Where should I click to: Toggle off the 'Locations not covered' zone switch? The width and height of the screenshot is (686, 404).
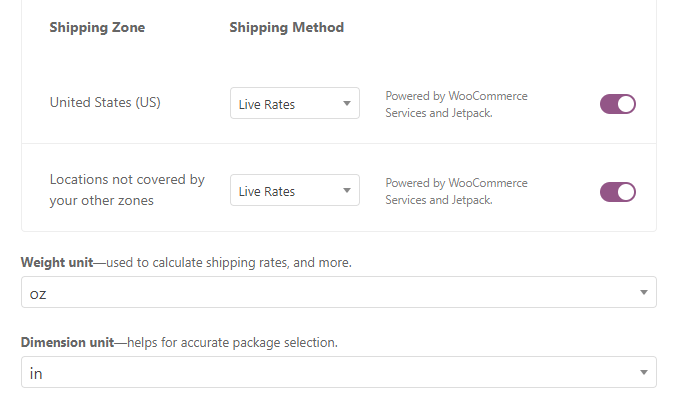point(617,192)
